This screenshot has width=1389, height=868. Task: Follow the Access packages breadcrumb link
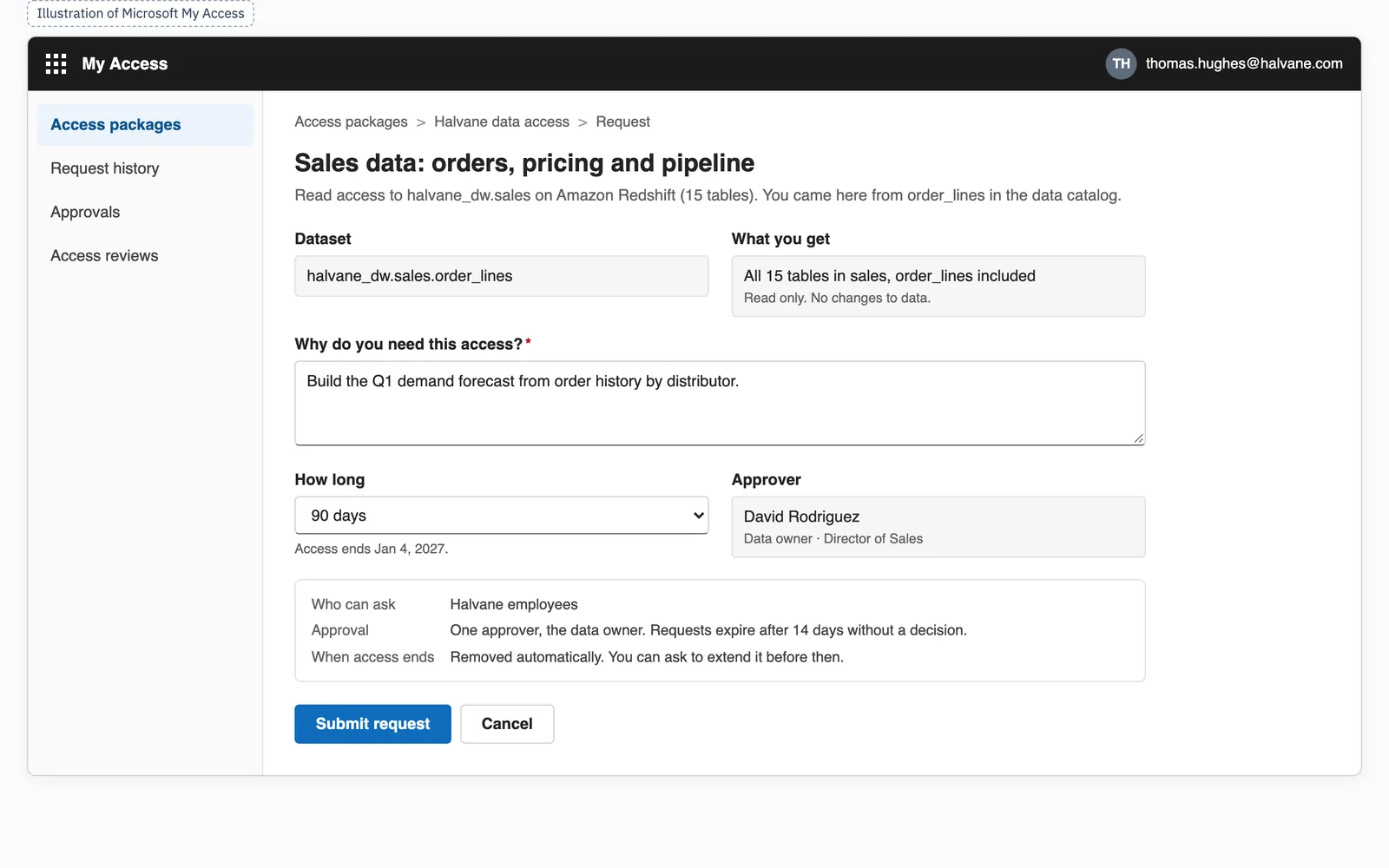pos(351,122)
